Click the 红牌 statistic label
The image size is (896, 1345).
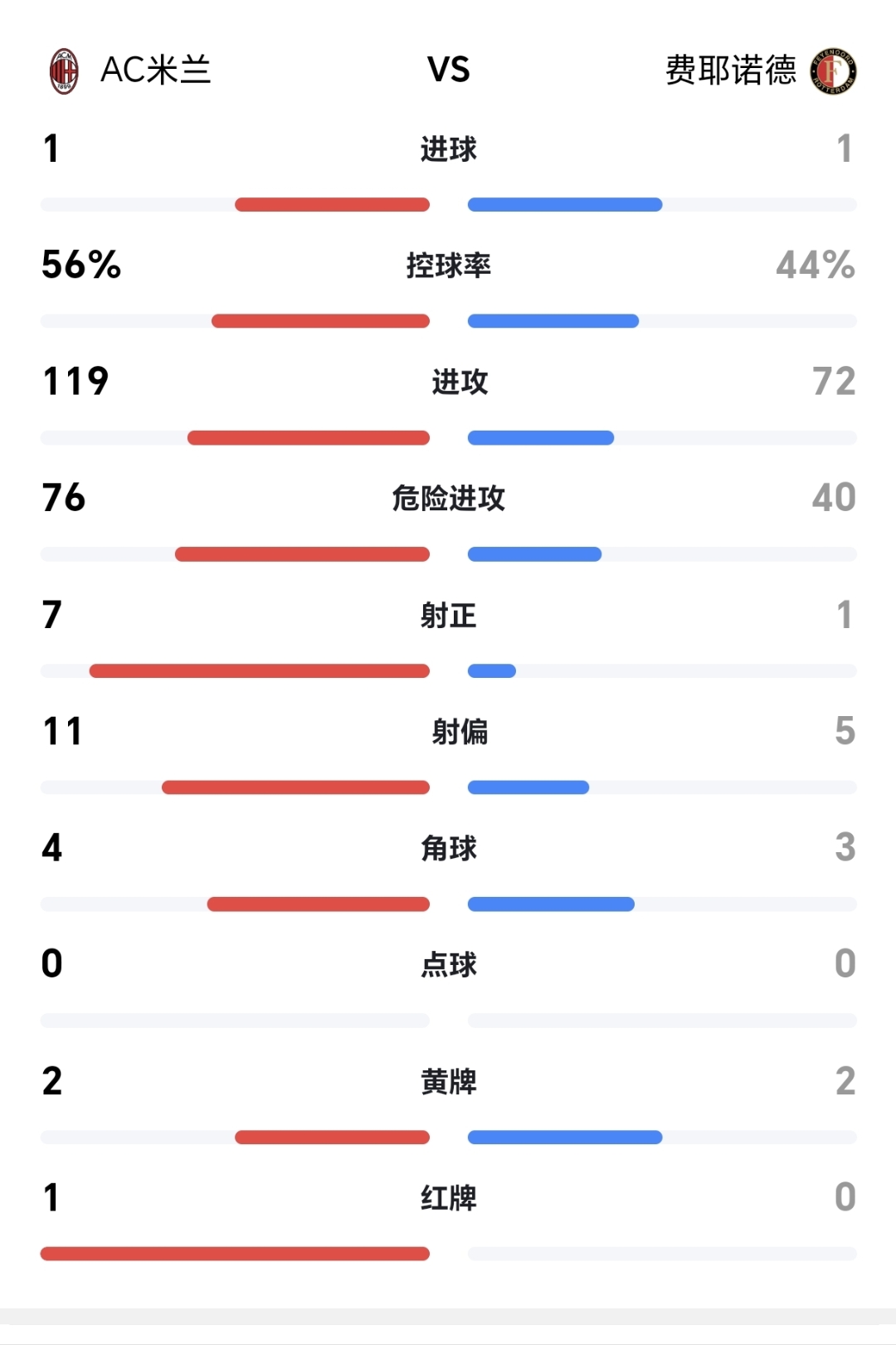click(x=448, y=1198)
